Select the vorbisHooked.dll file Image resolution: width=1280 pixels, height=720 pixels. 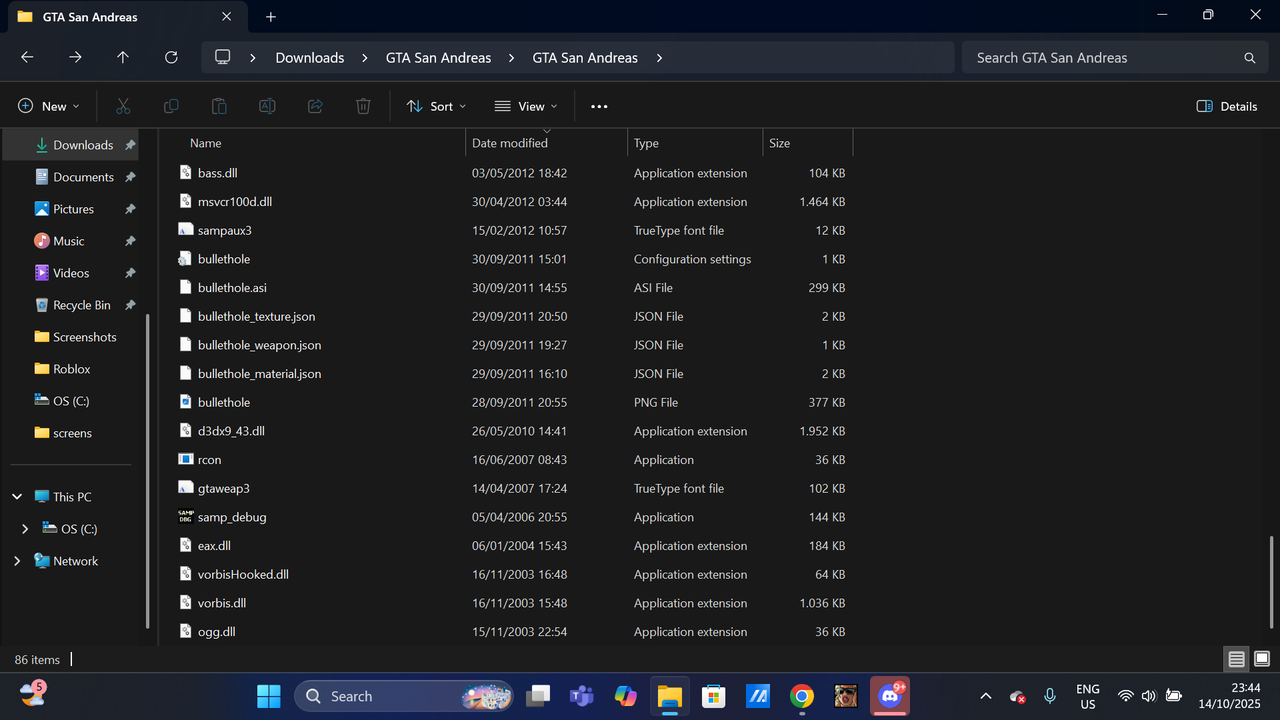(x=243, y=575)
